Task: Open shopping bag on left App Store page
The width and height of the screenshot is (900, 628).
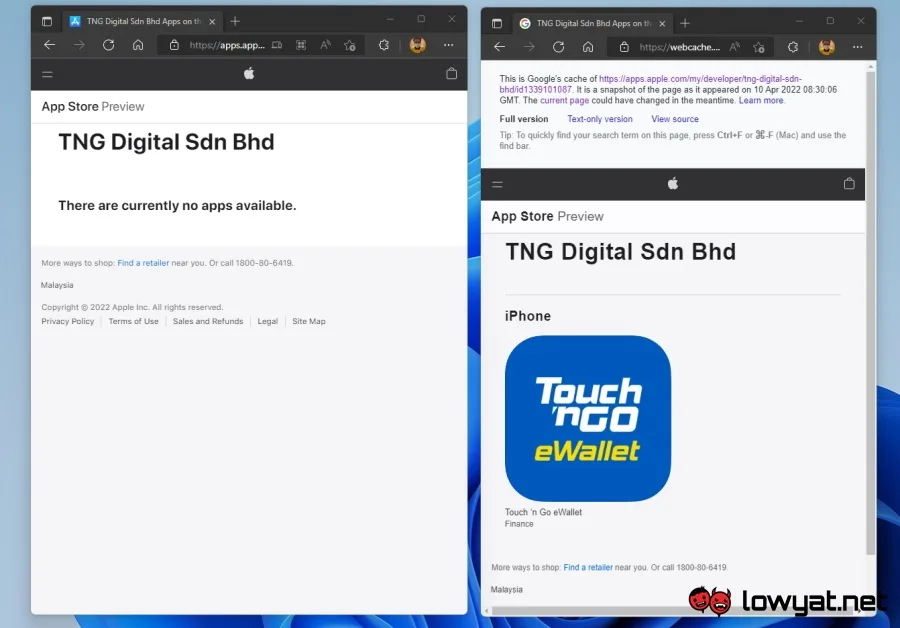Action: [x=452, y=73]
